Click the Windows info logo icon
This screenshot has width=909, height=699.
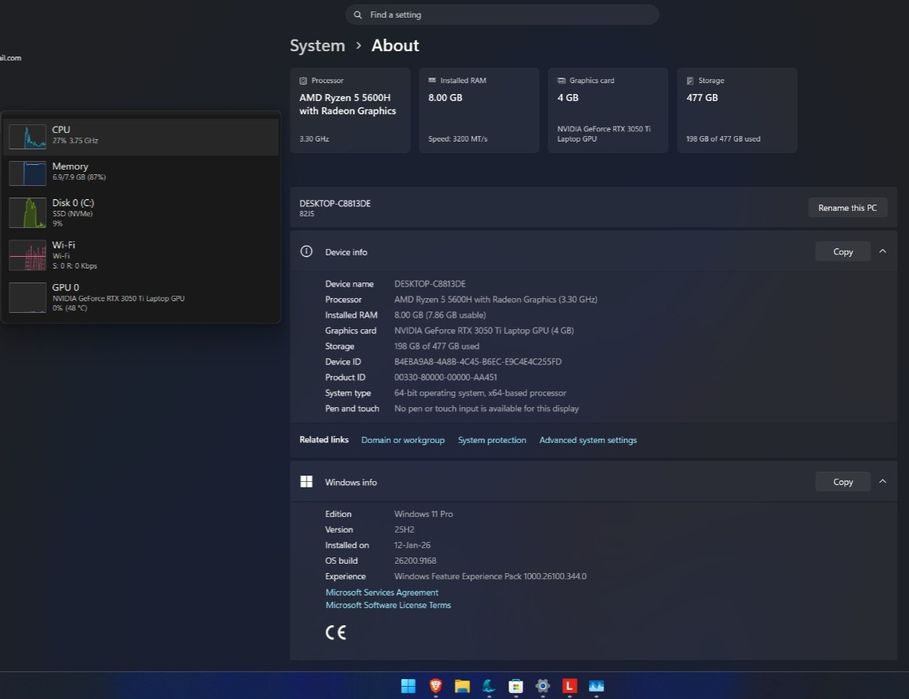click(306, 481)
